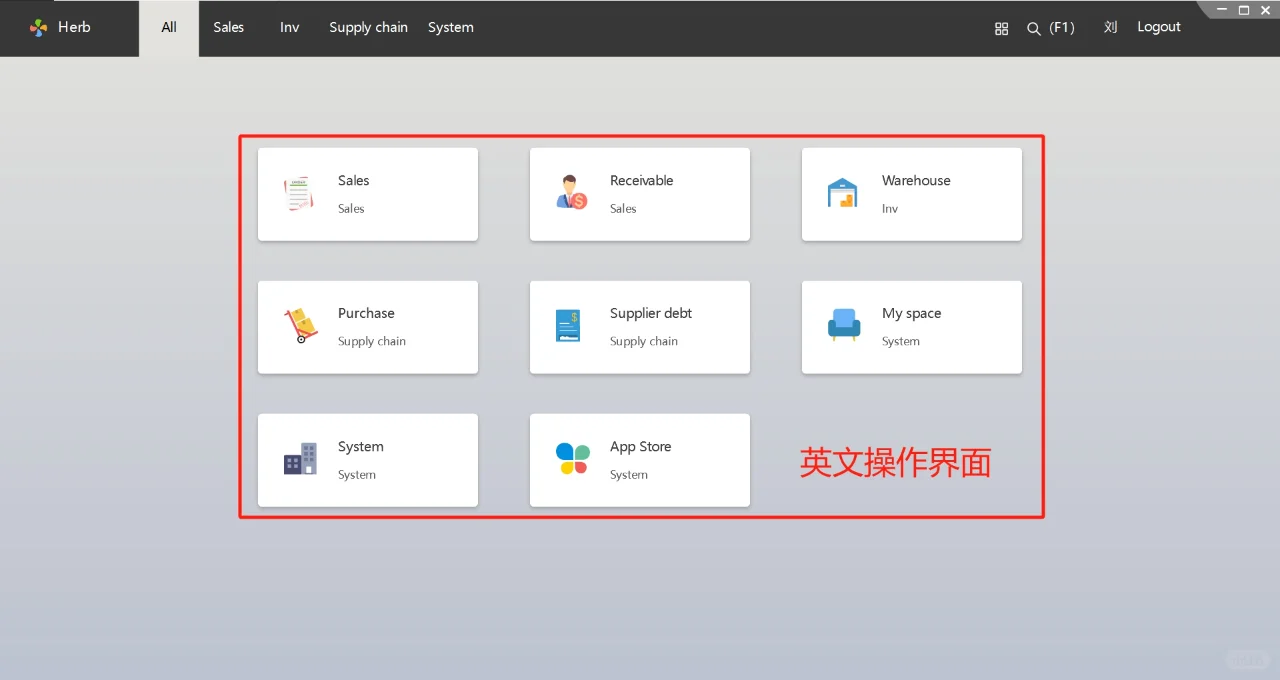Click the My space card title text

pos(911,313)
